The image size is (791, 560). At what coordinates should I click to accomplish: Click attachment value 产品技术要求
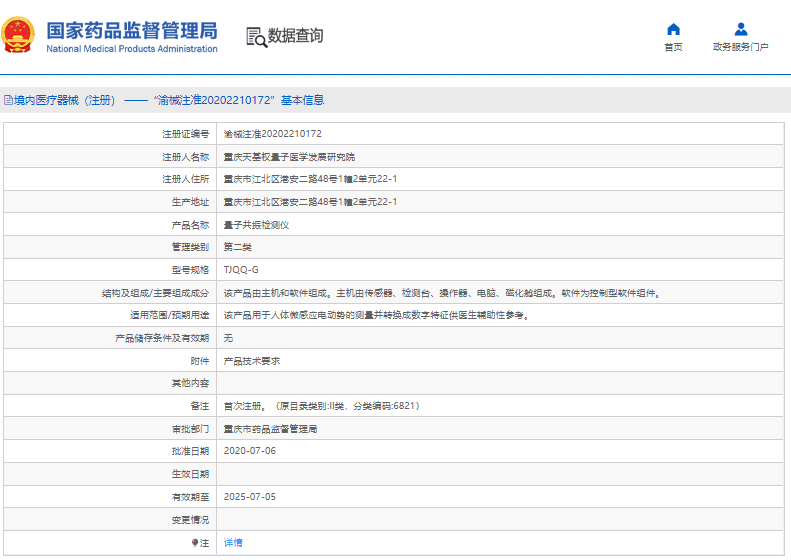point(252,361)
